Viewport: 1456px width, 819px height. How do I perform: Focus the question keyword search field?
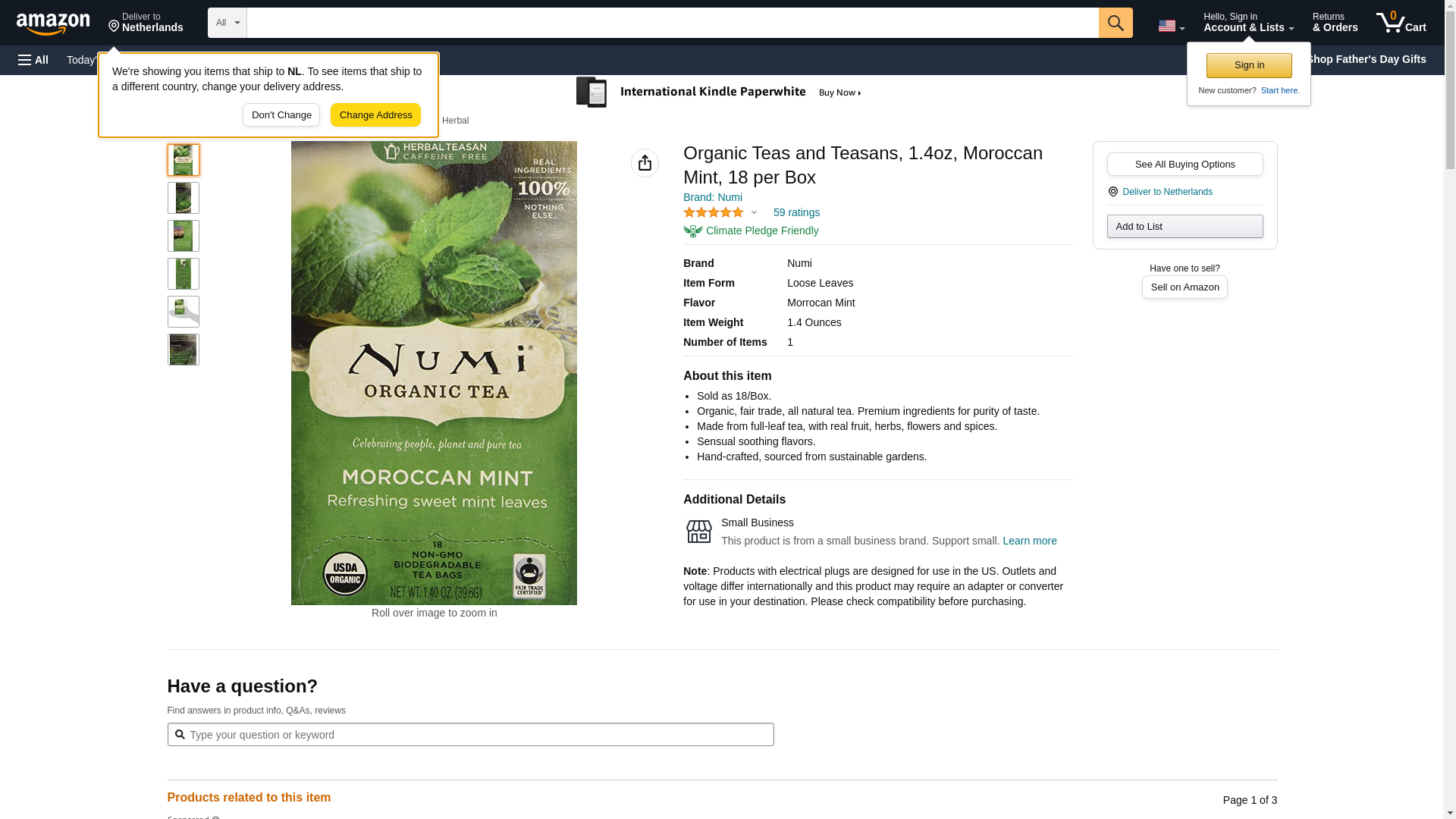pos(470,735)
